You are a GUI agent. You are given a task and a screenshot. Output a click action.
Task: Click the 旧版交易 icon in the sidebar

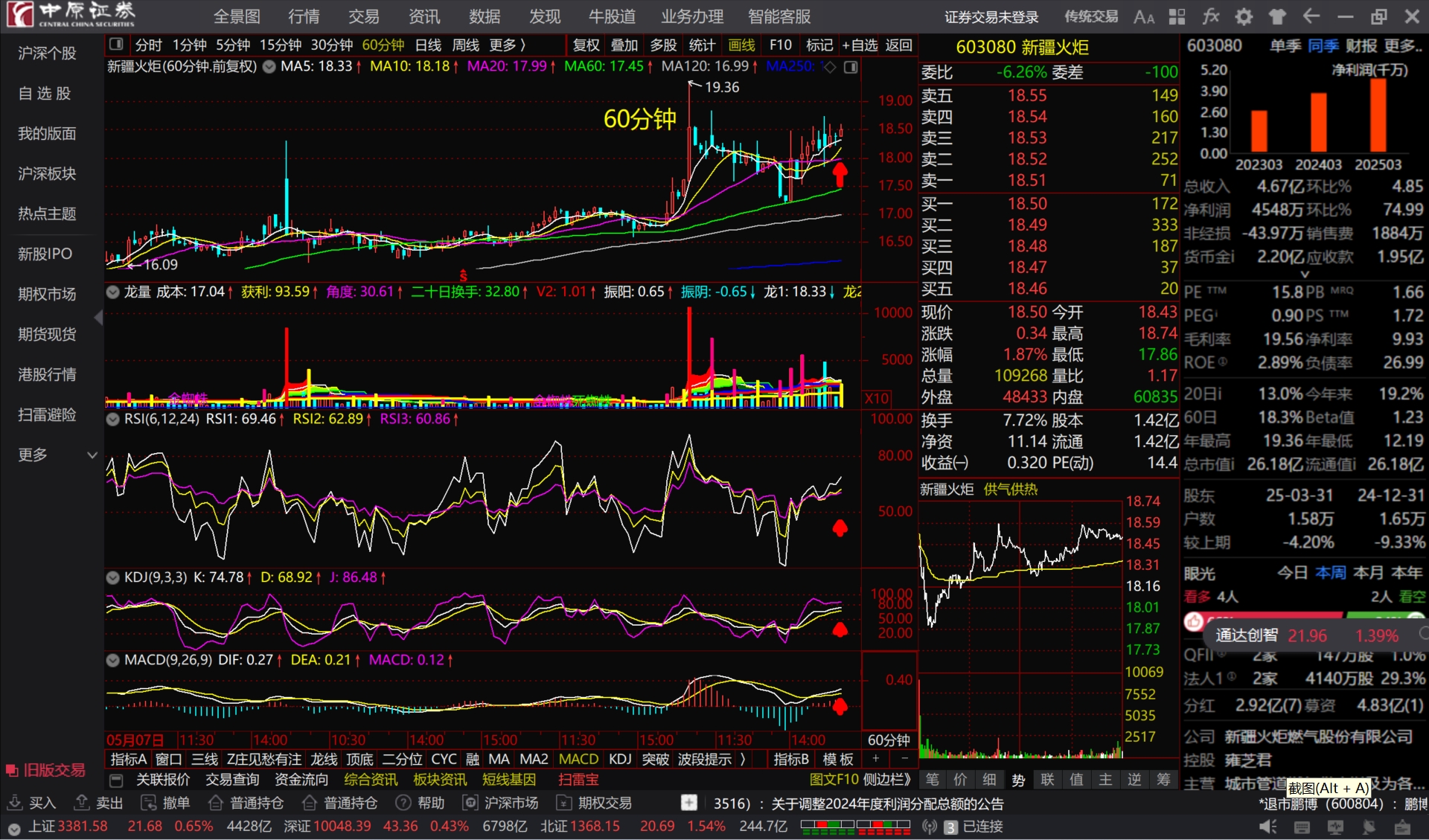pyautogui.click(x=12, y=770)
